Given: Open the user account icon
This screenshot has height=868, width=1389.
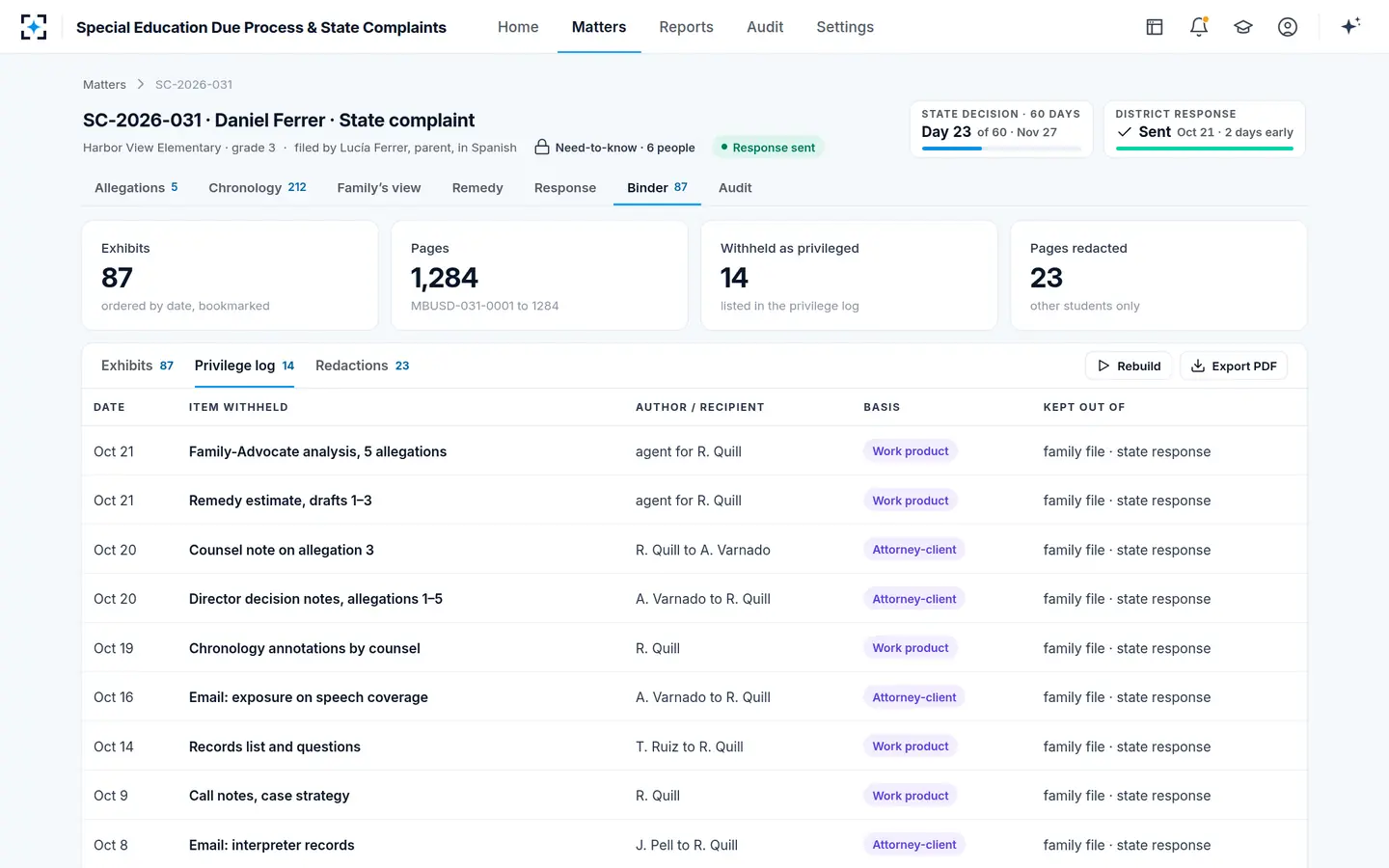Looking at the screenshot, I should tap(1288, 27).
